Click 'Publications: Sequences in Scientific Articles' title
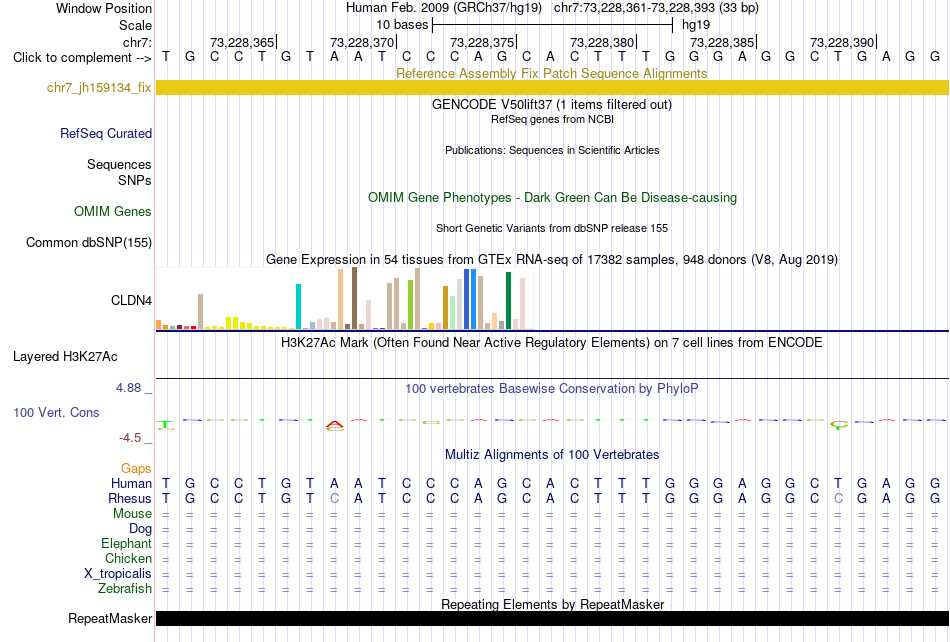This screenshot has width=950, height=642. click(x=552, y=150)
